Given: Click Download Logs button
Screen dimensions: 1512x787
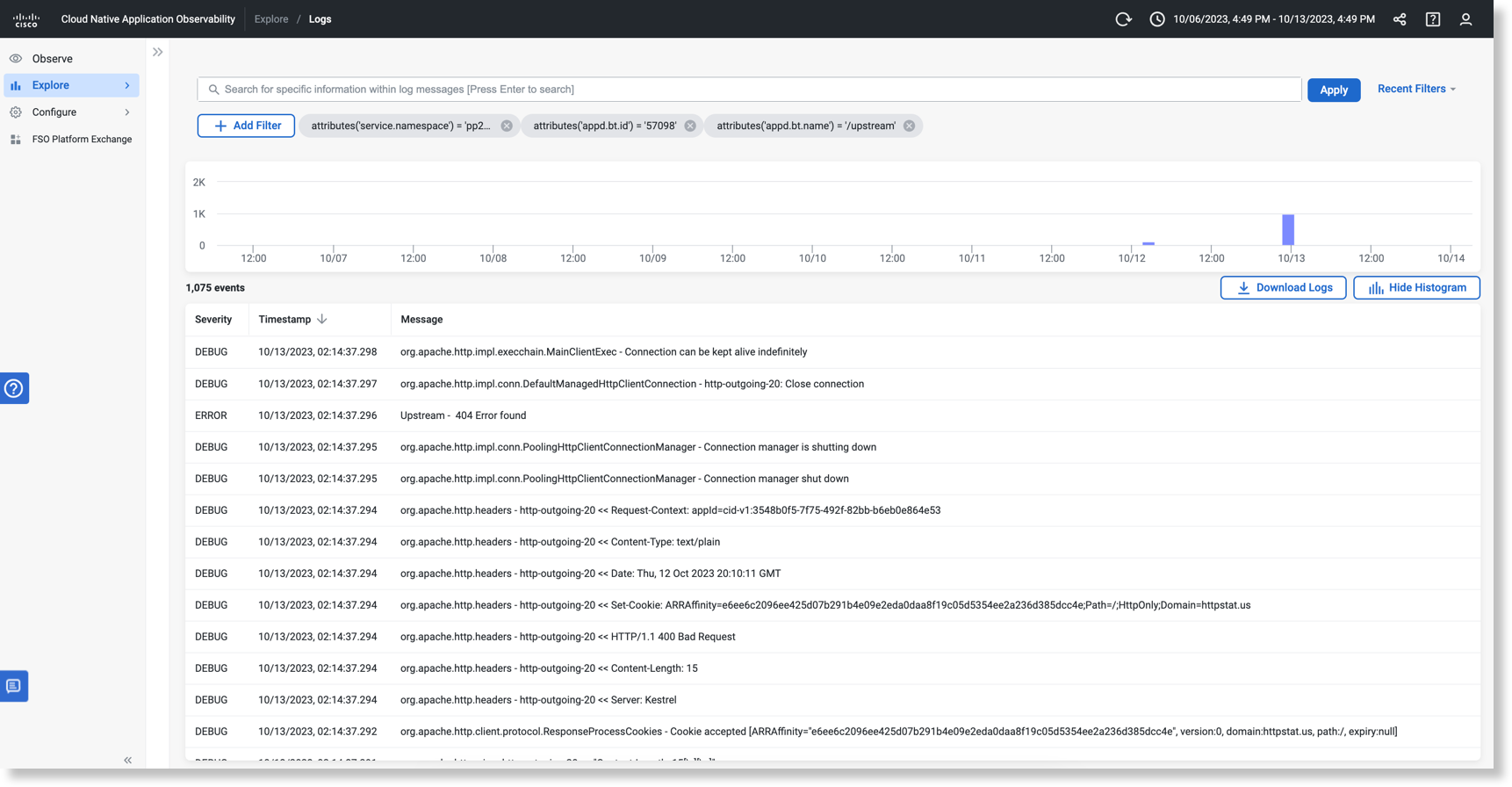Looking at the screenshot, I should coord(1283,288).
